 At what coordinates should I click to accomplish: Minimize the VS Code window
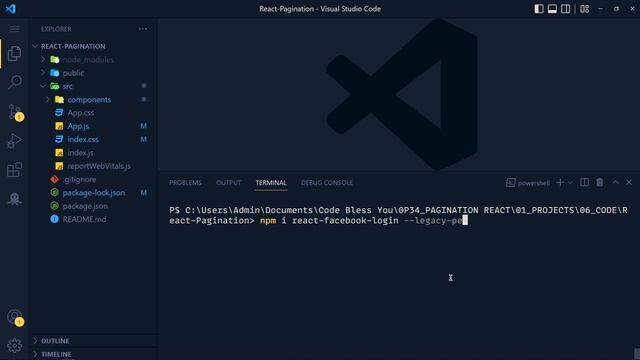tap(600, 9)
